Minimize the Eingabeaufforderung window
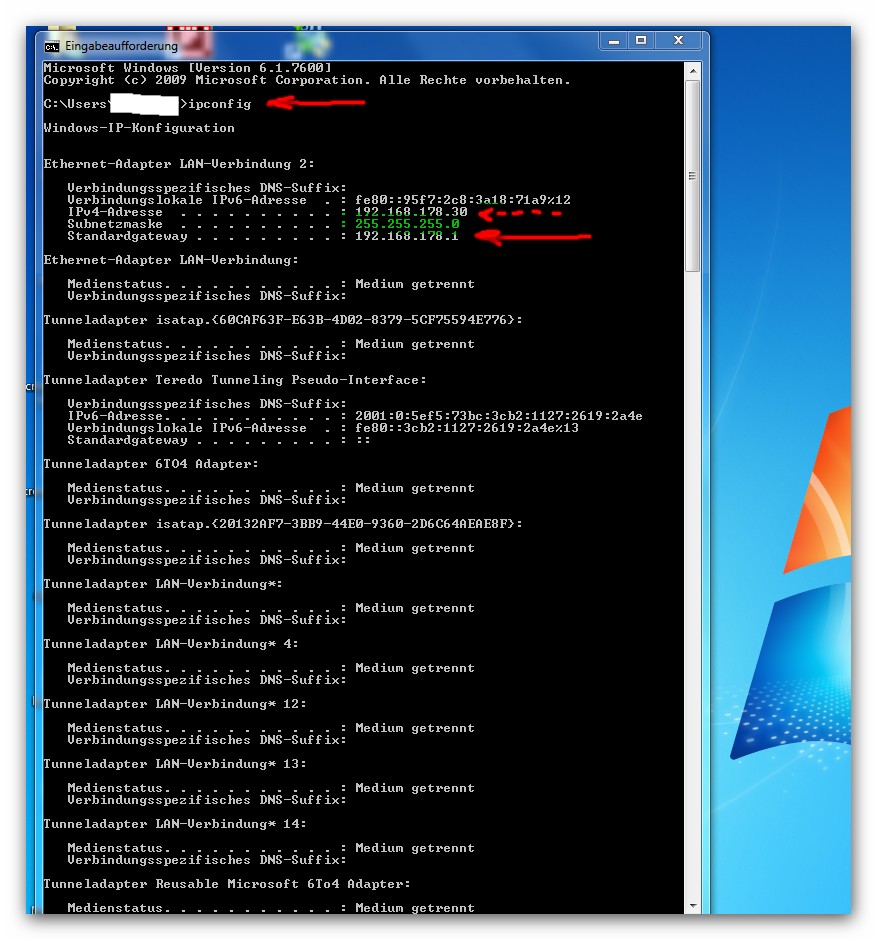The width and height of the screenshot is (877, 940). click(613, 41)
